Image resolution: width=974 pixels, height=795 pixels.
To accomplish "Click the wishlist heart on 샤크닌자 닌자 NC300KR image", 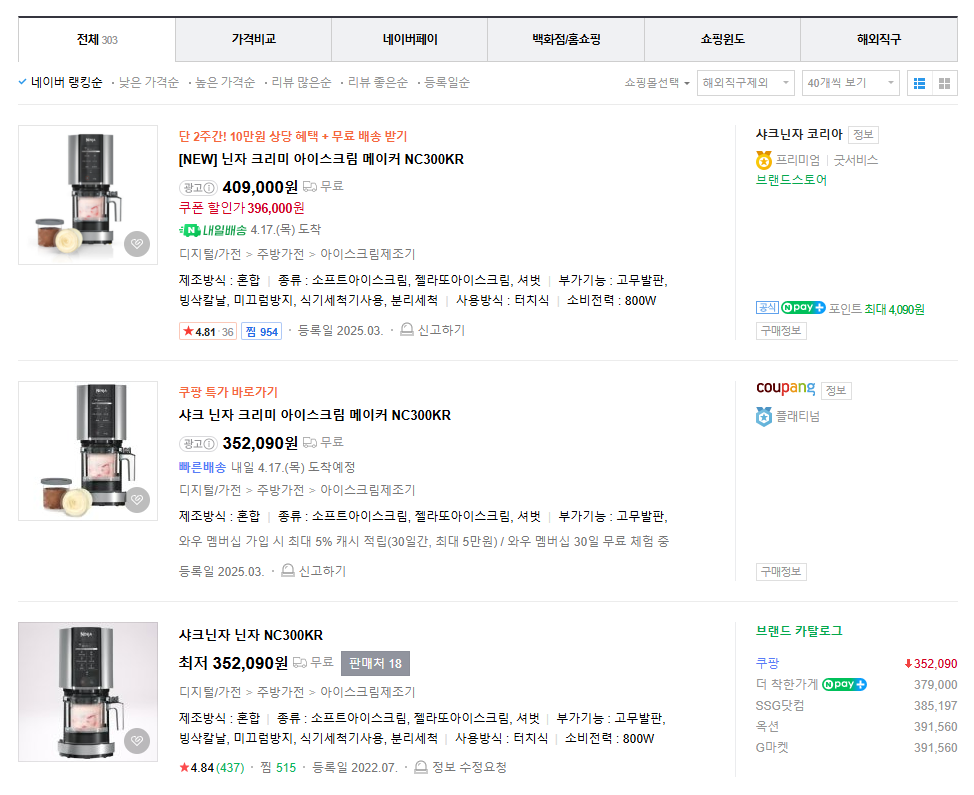I will pyautogui.click(x=137, y=740).
